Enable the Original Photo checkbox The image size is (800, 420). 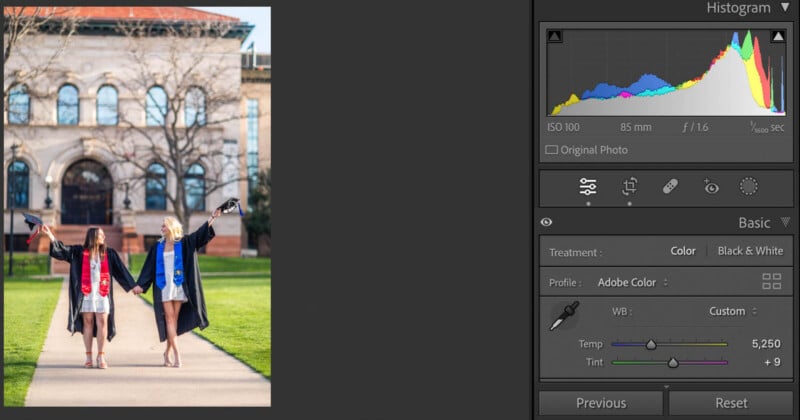point(551,150)
